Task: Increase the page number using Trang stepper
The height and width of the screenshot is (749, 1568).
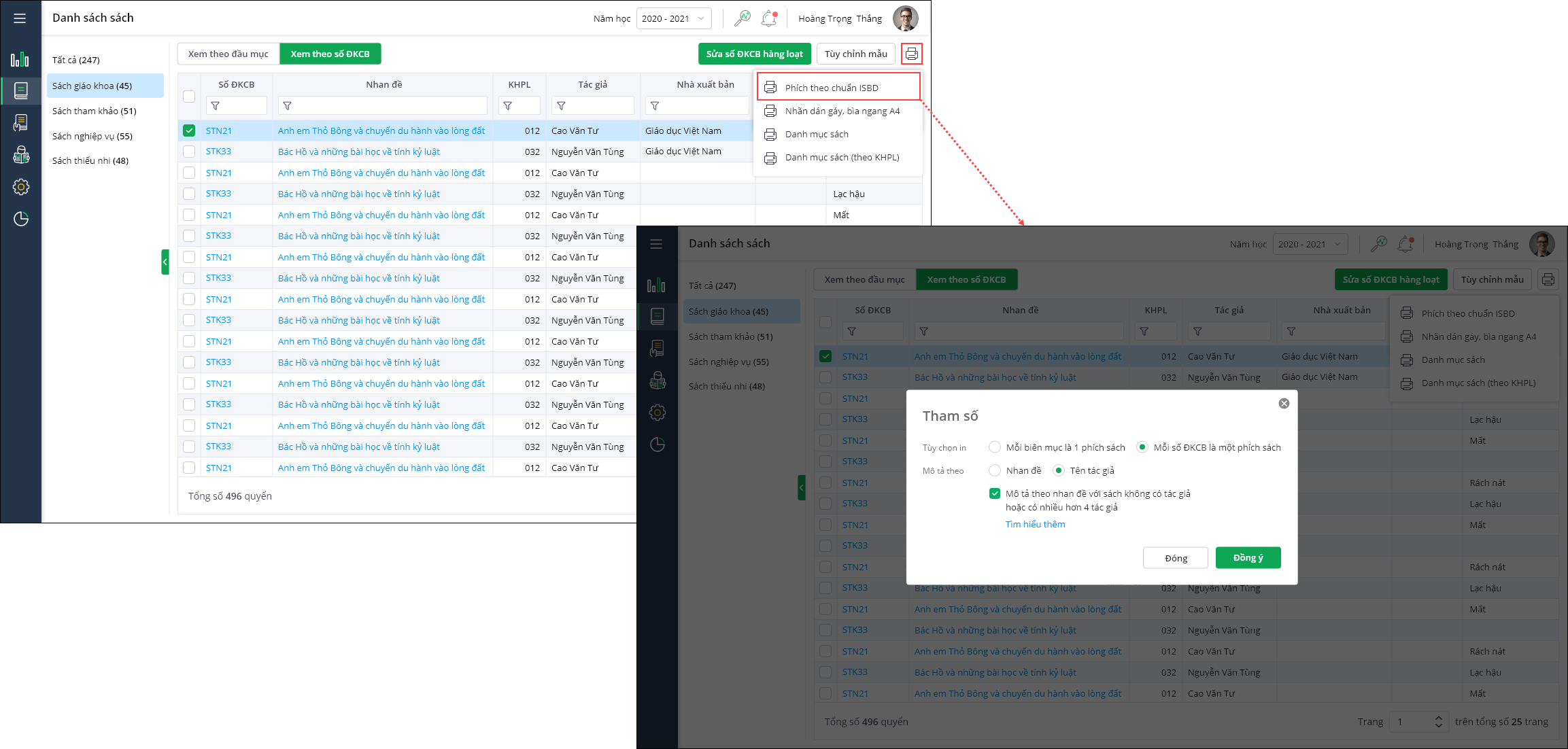Action: pos(1438,718)
